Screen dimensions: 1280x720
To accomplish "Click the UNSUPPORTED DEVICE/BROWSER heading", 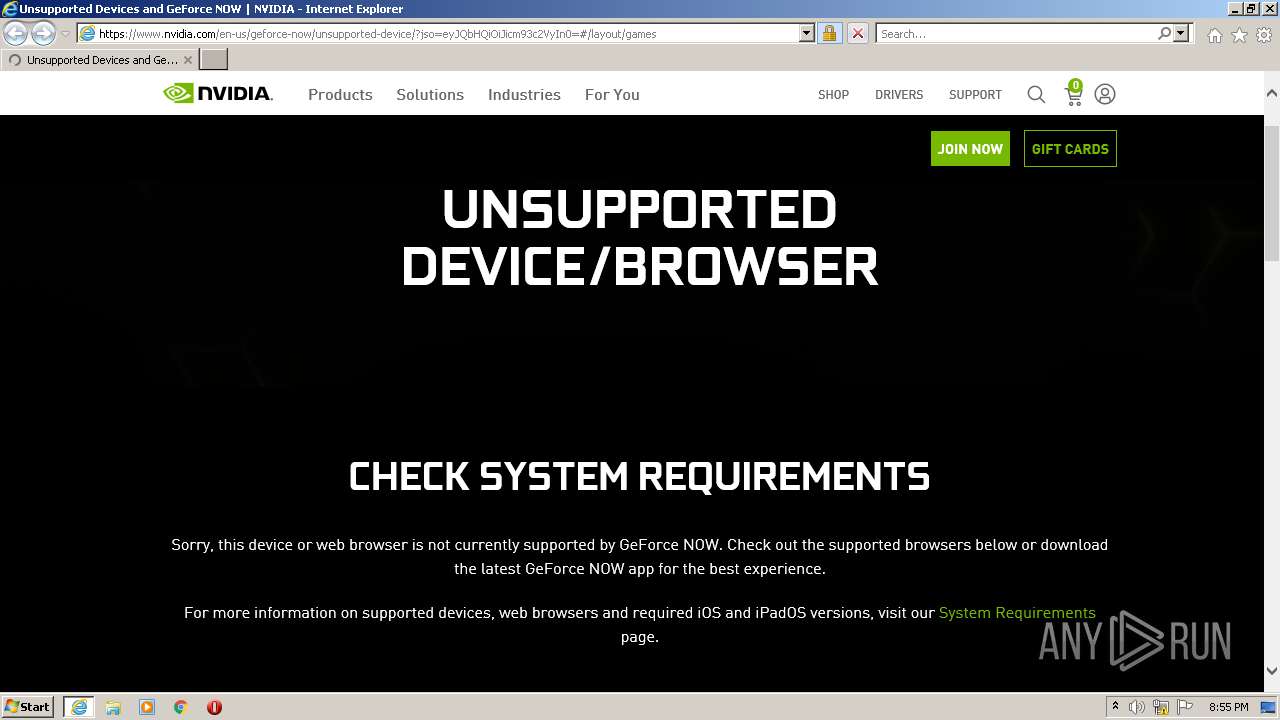I will click(x=640, y=238).
